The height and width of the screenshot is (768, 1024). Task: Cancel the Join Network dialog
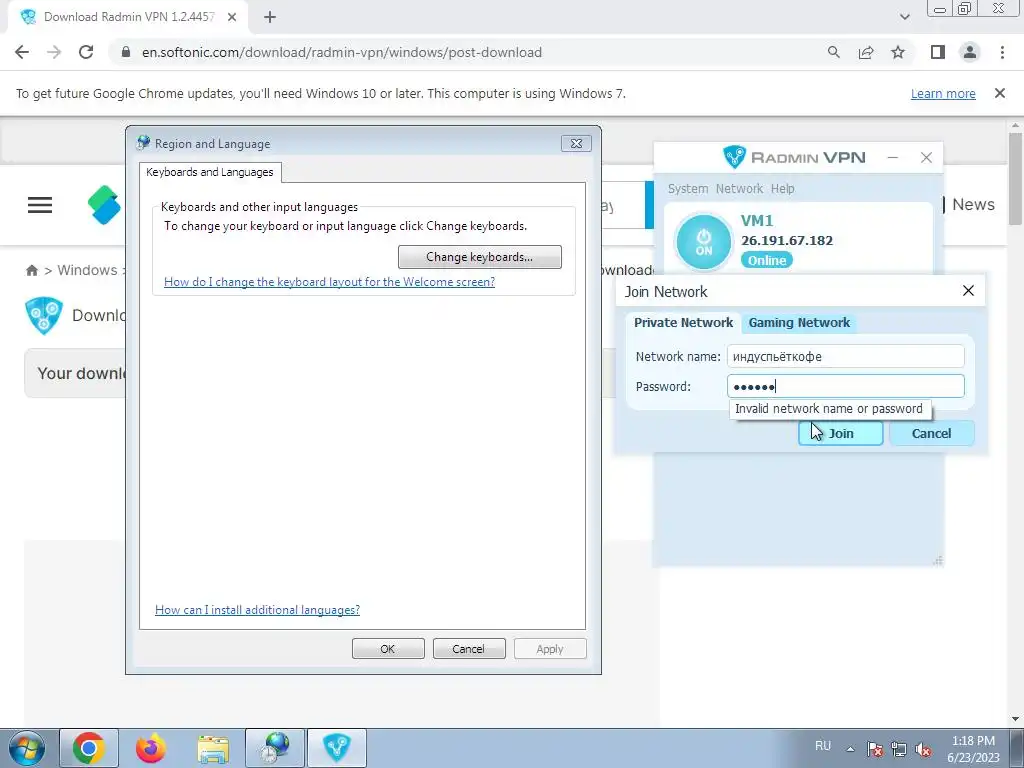931,433
